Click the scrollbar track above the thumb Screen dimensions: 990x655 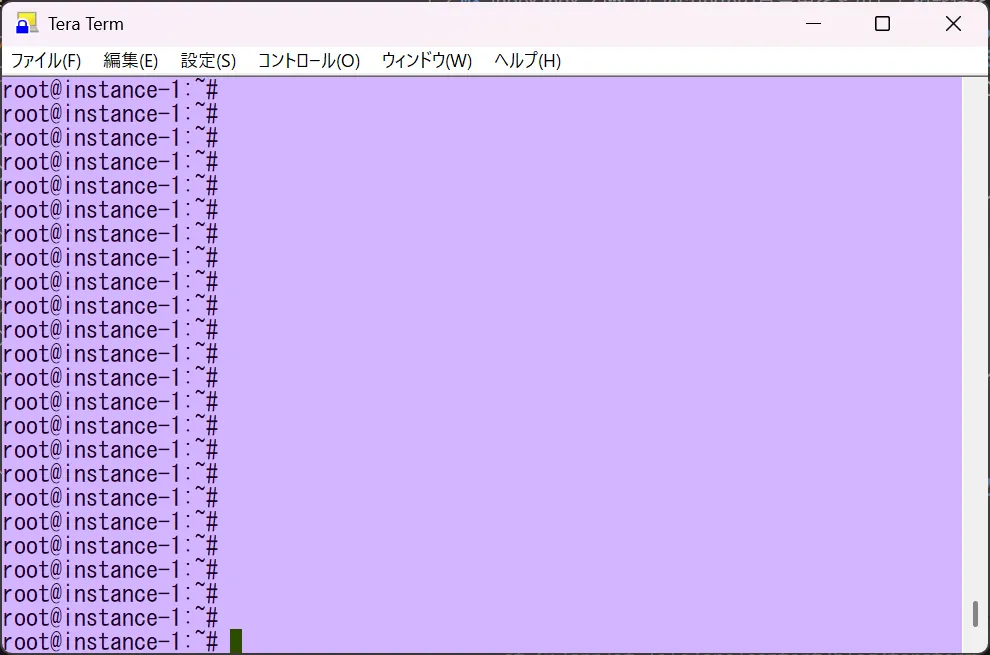click(976, 350)
